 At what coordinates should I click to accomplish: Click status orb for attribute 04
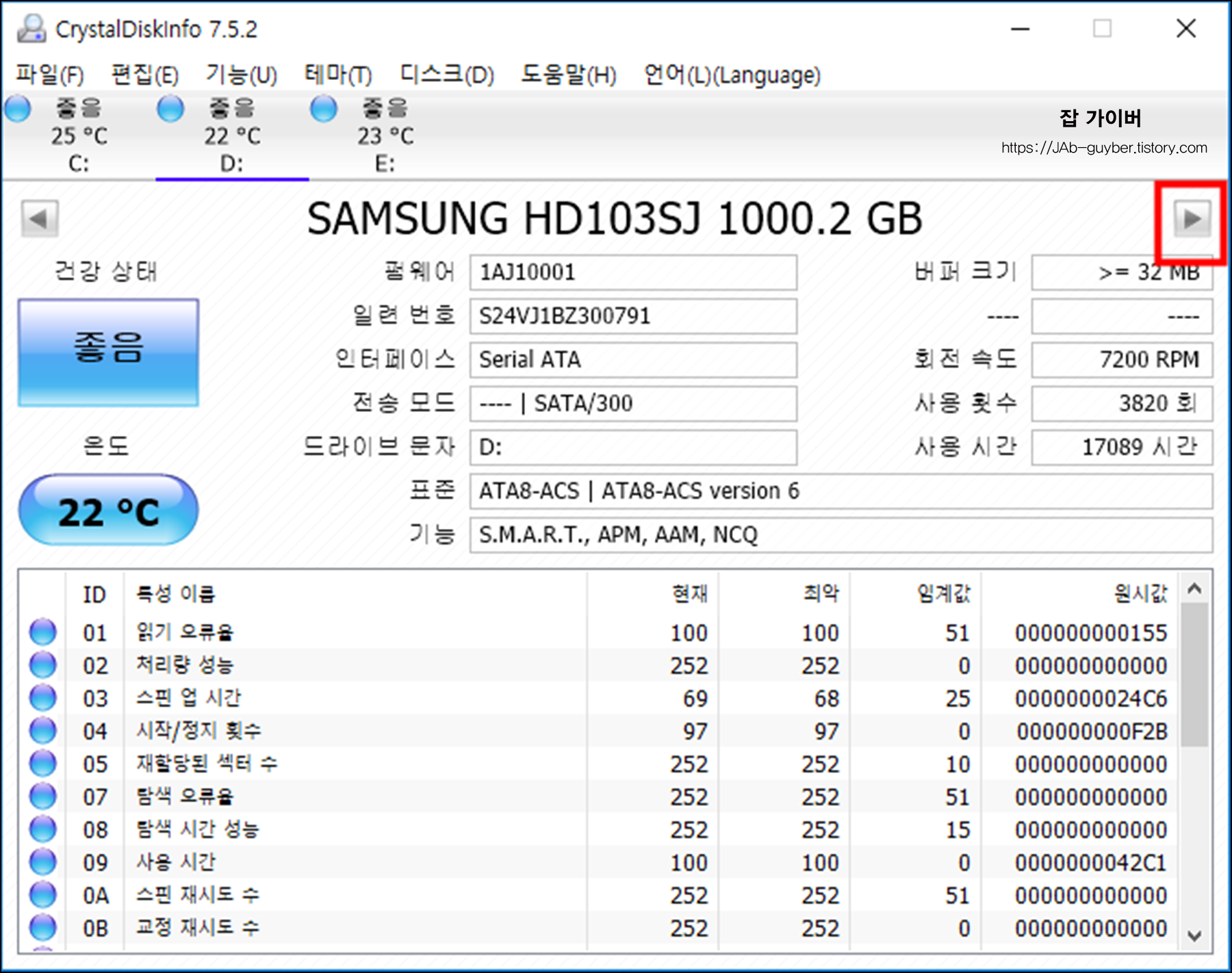pos(42,730)
